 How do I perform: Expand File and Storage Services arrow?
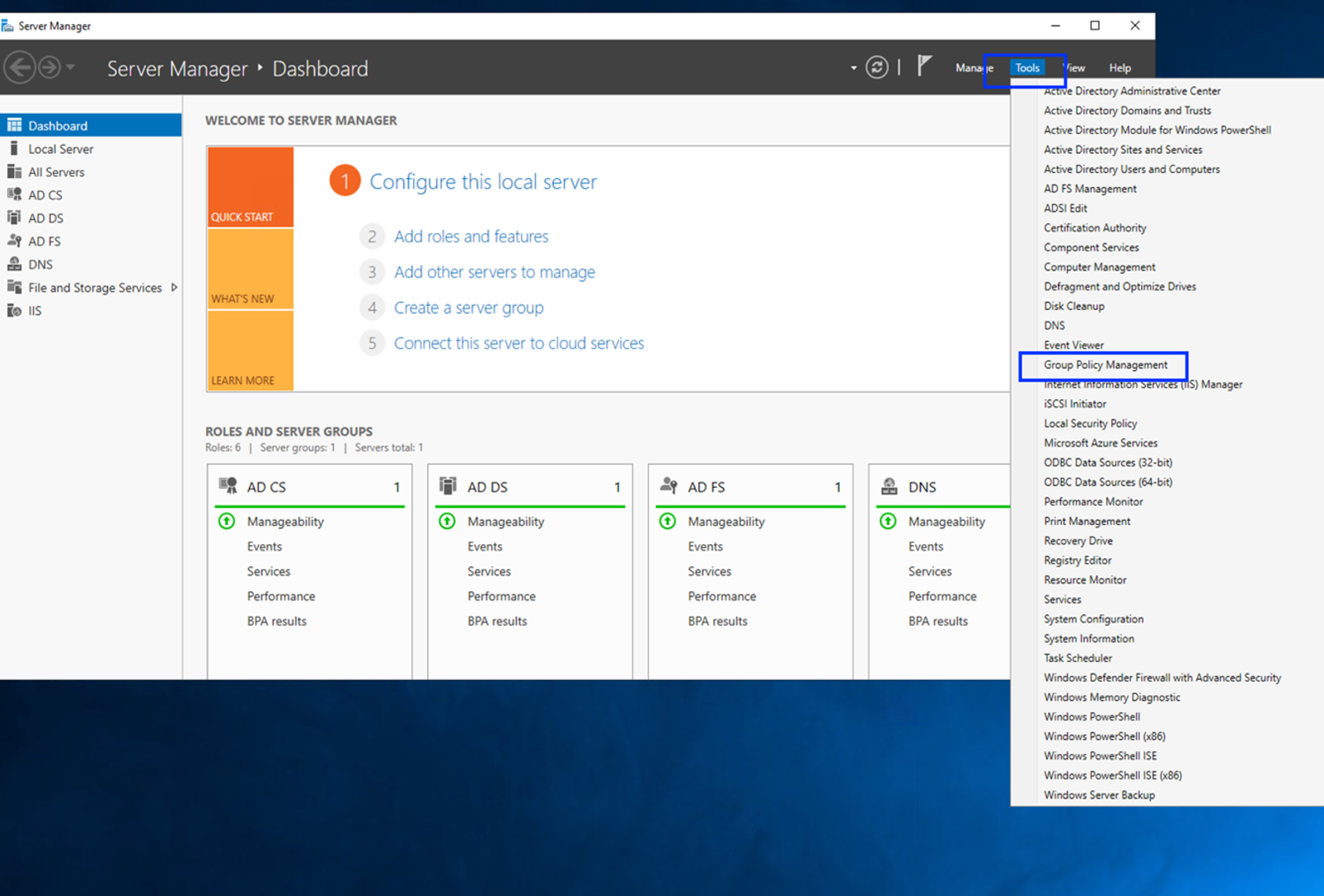(174, 288)
